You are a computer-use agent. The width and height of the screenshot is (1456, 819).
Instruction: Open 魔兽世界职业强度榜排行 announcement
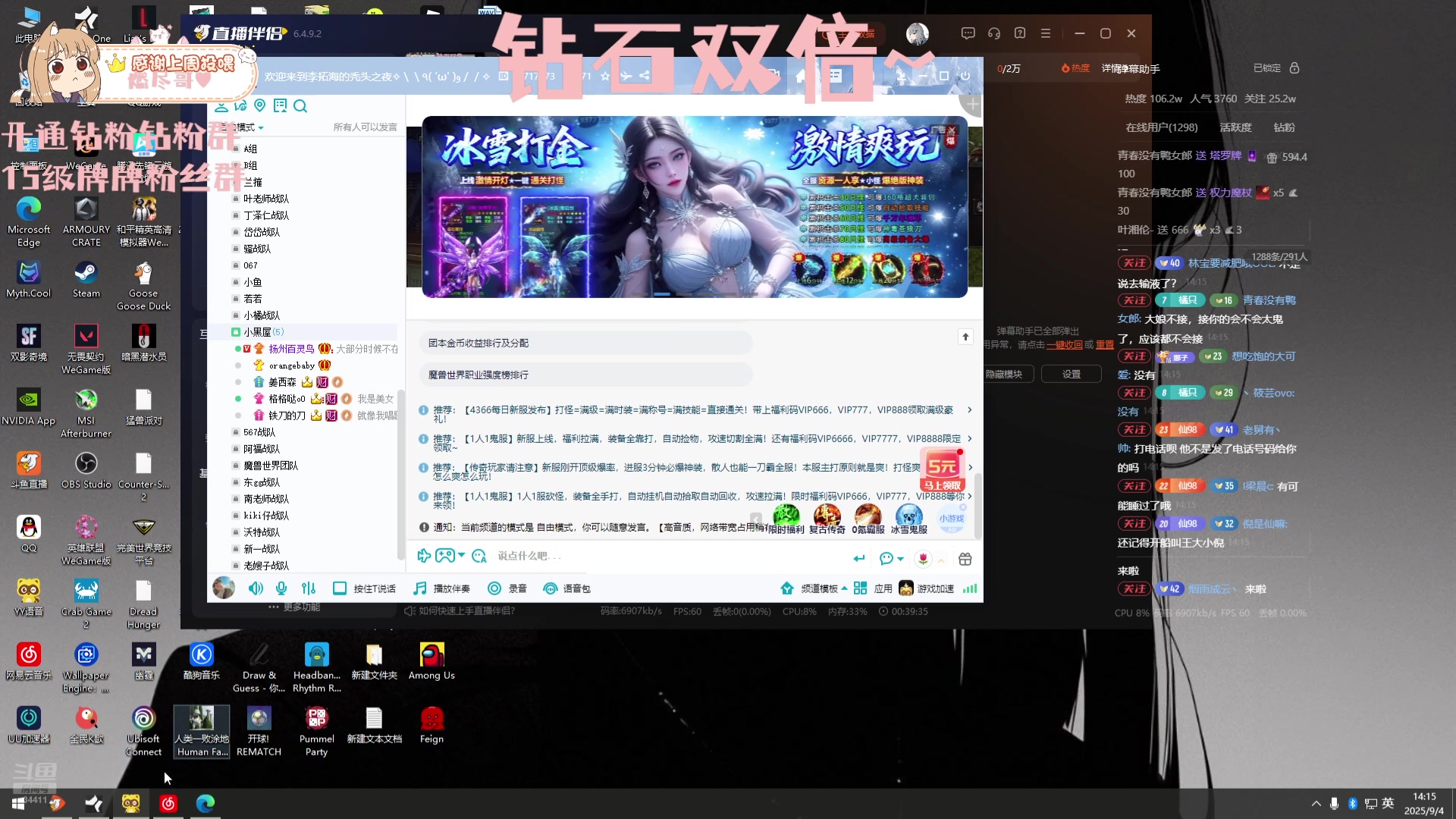[x=585, y=375]
